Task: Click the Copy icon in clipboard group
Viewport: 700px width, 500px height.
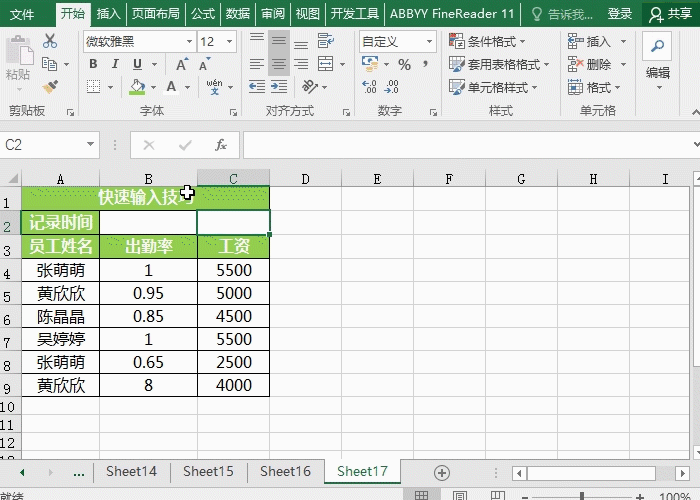Action: point(49,64)
